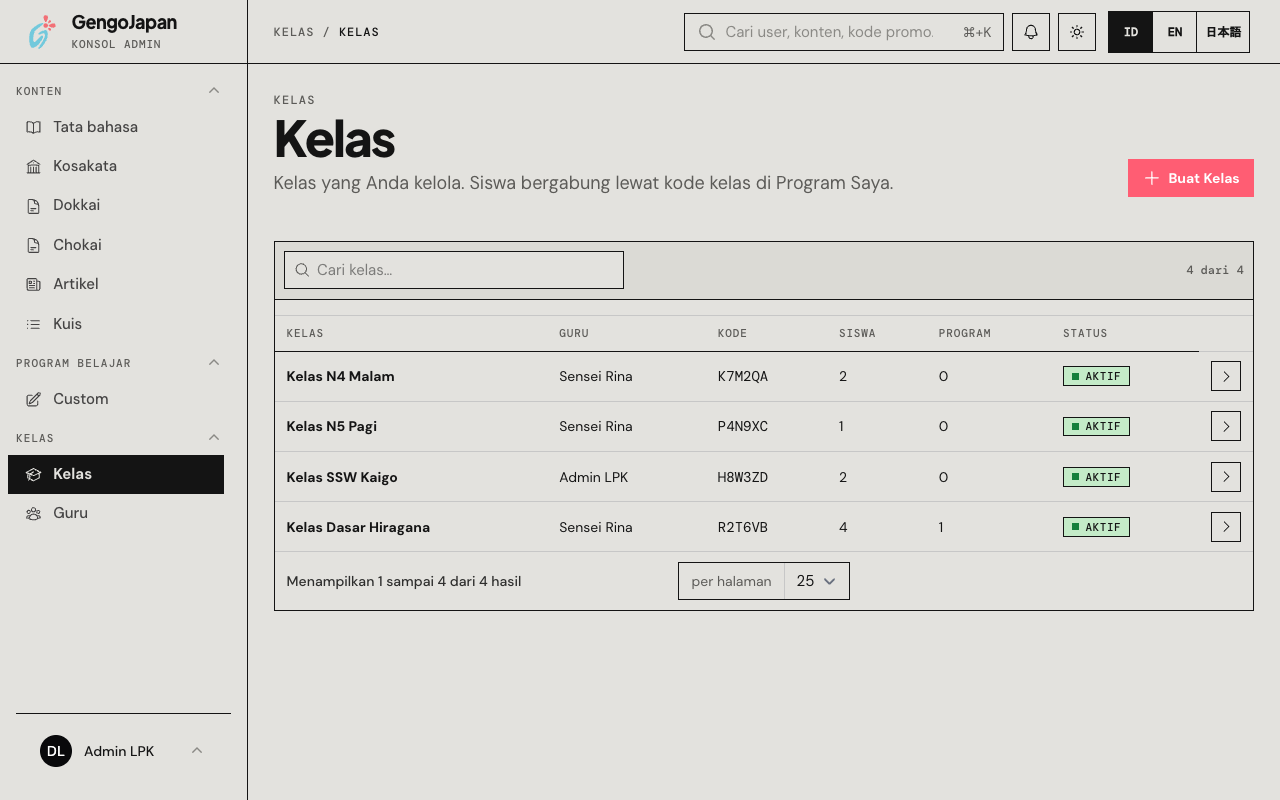Image resolution: width=1280 pixels, height=800 pixels.
Task: Click the Cari kelas magnifier icon
Action: [x=302, y=270]
